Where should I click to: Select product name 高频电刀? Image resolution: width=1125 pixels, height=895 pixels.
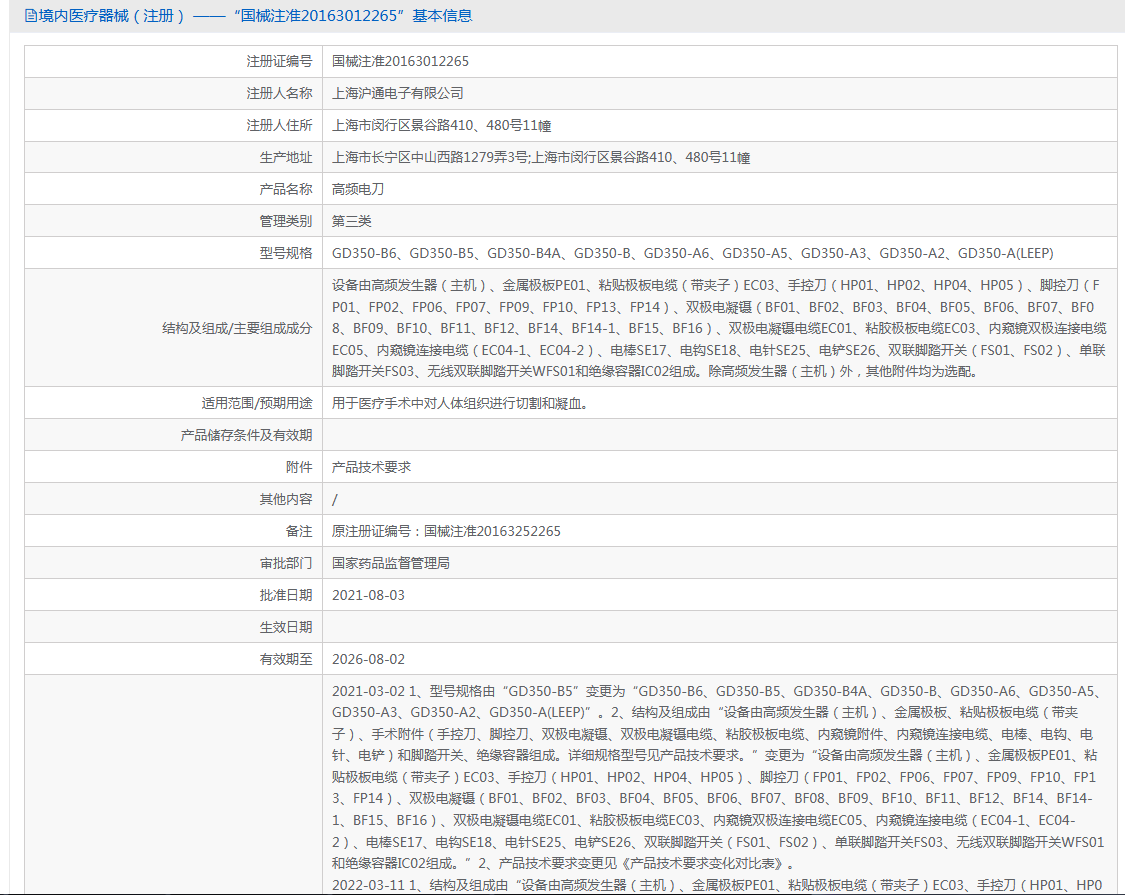(x=358, y=189)
